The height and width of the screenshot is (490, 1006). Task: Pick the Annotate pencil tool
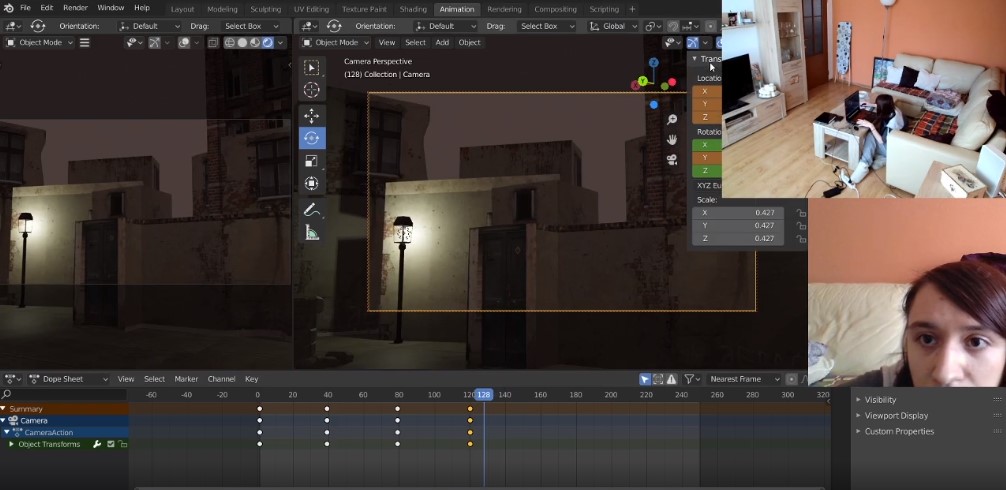(x=311, y=210)
